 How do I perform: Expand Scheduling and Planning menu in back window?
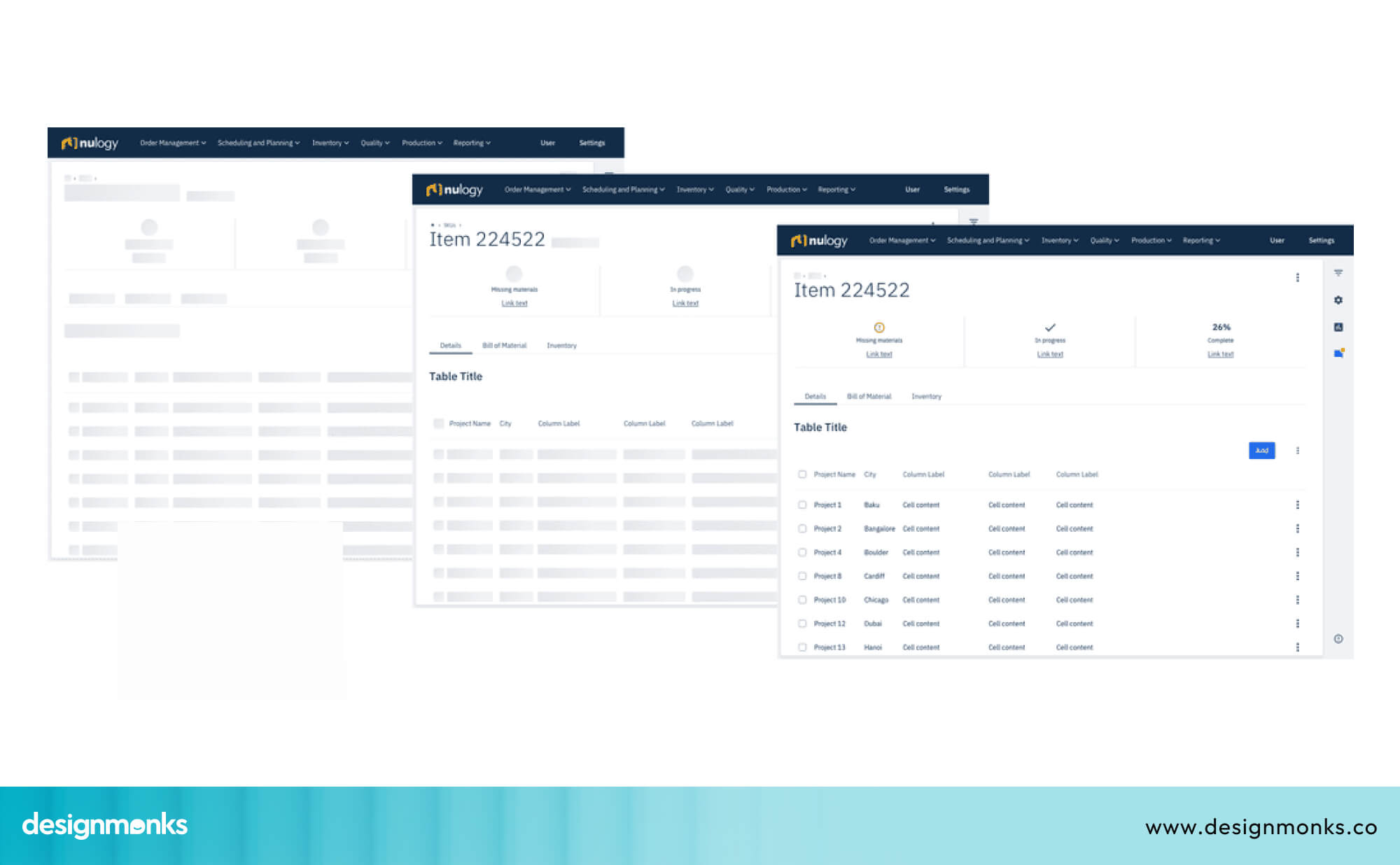pos(259,143)
